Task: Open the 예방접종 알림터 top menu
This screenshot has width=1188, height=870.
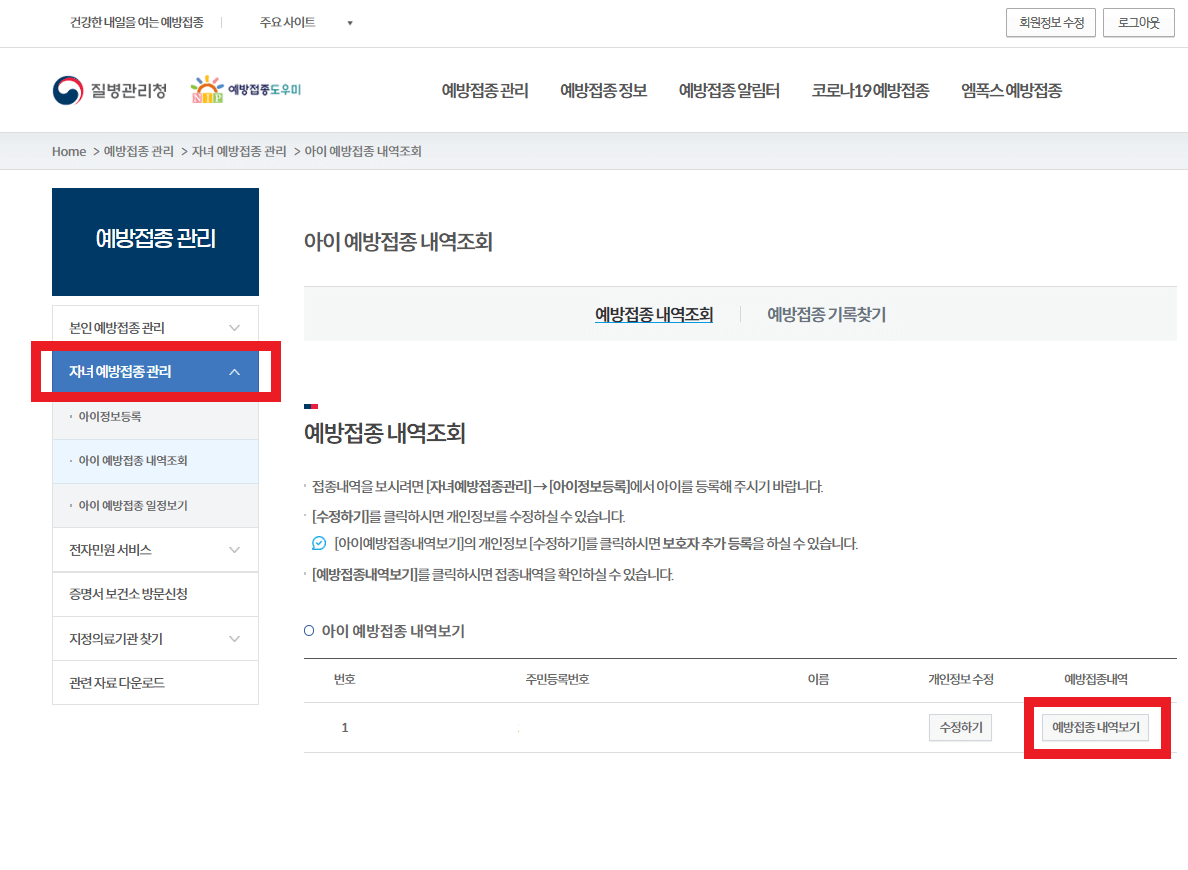Action: pos(729,90)
